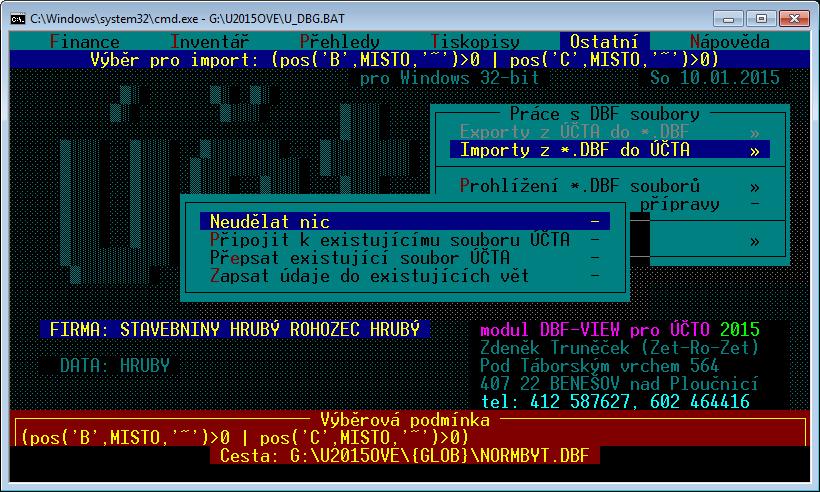Choose "Připojit k existujícímu souboru ÚČTA"

coord(405,239)
